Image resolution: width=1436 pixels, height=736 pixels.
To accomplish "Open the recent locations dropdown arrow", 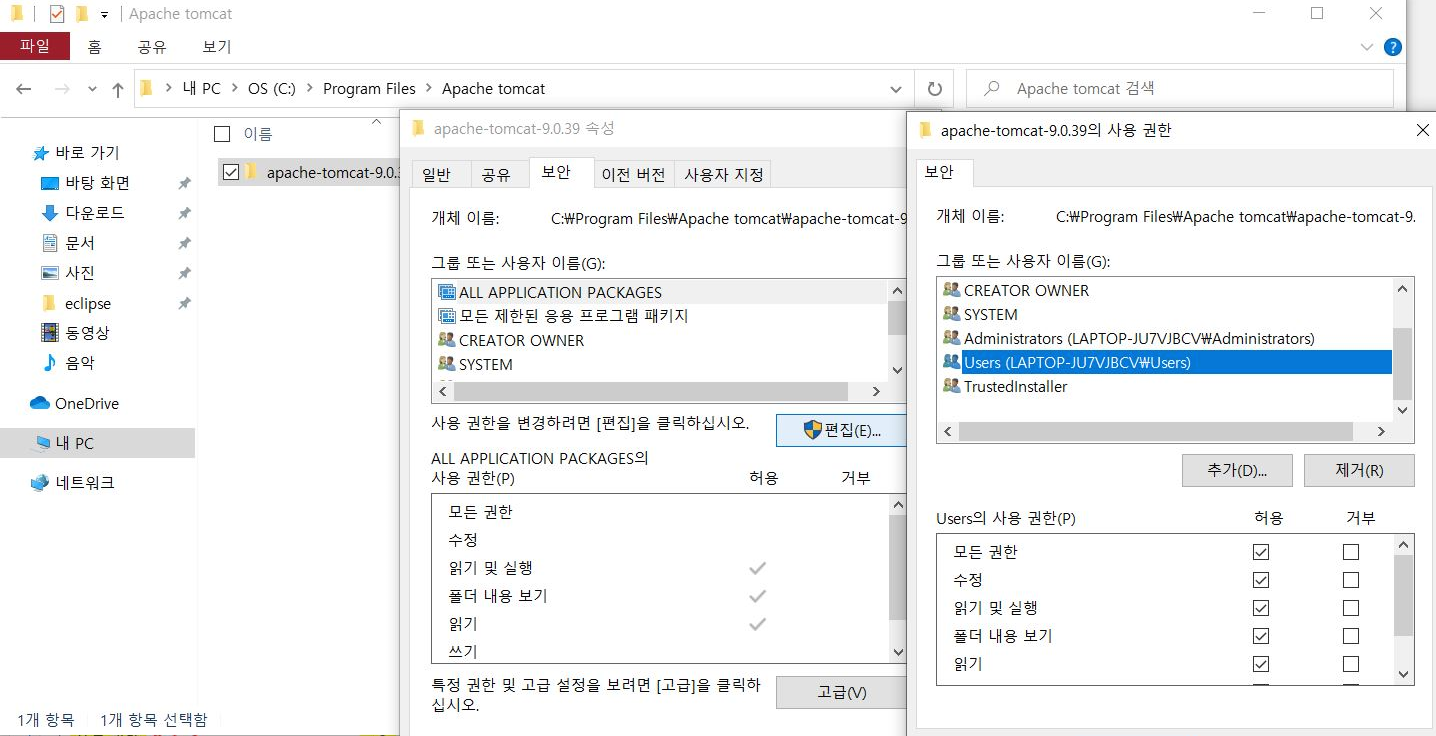I will click(x=93, y=89).
